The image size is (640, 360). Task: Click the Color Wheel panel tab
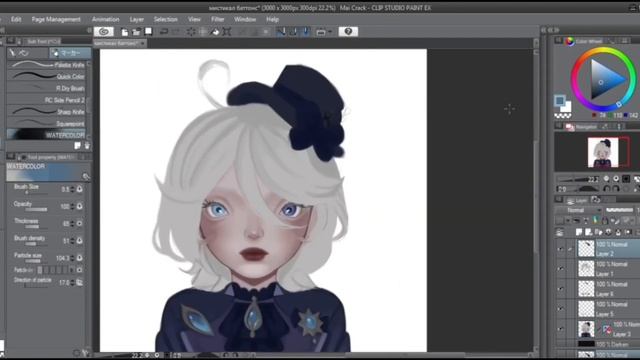pos(584,41)
